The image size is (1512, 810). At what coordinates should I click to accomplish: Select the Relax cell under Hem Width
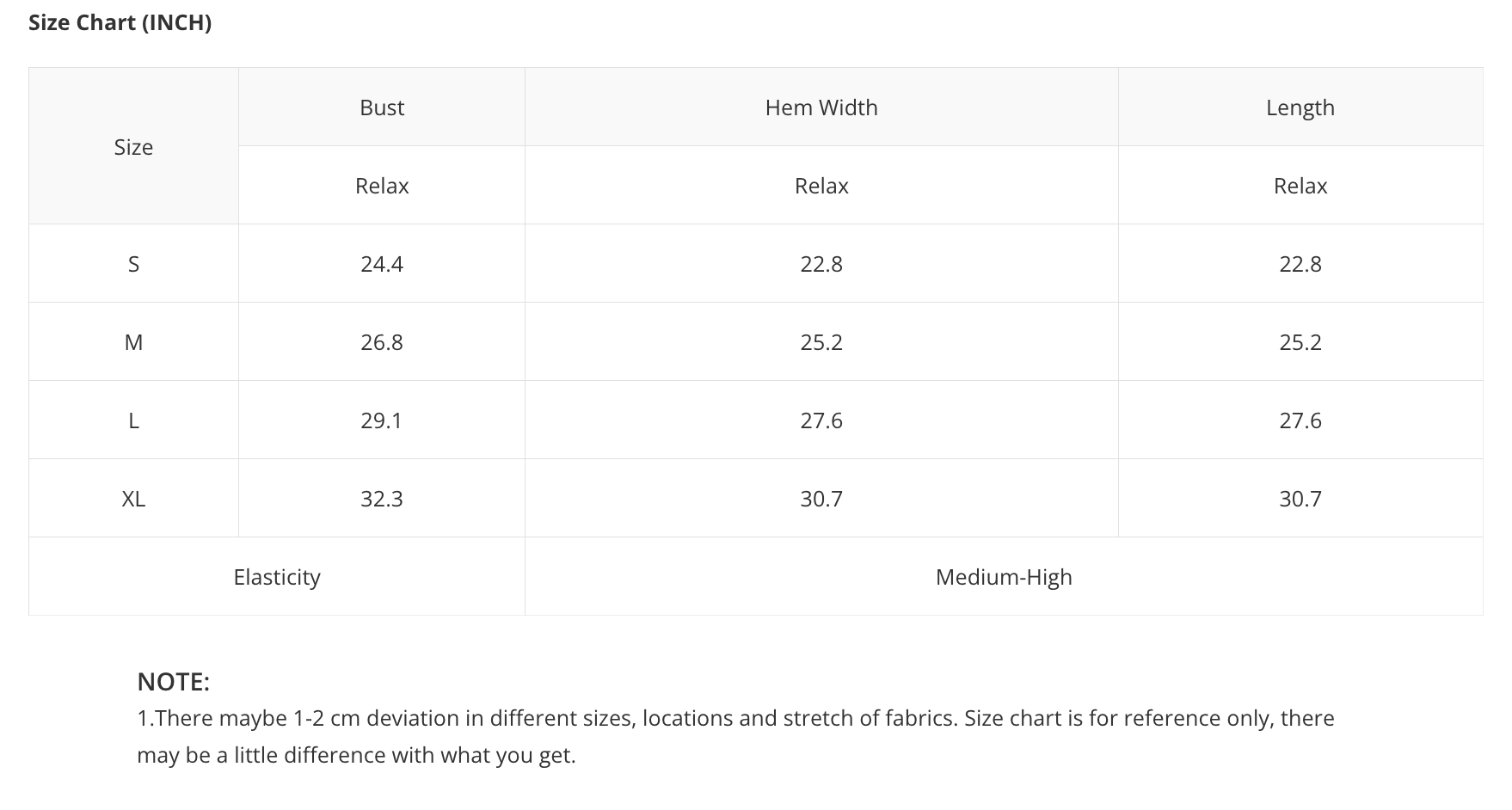pos(821,186)
